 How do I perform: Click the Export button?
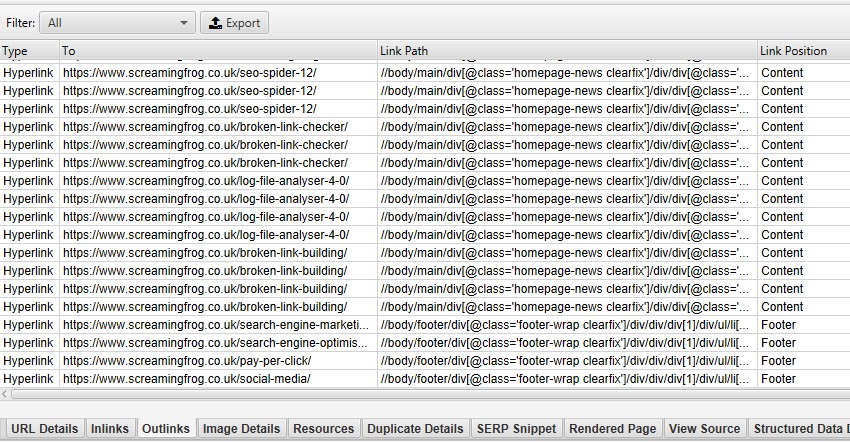click(x=235, y=23)
